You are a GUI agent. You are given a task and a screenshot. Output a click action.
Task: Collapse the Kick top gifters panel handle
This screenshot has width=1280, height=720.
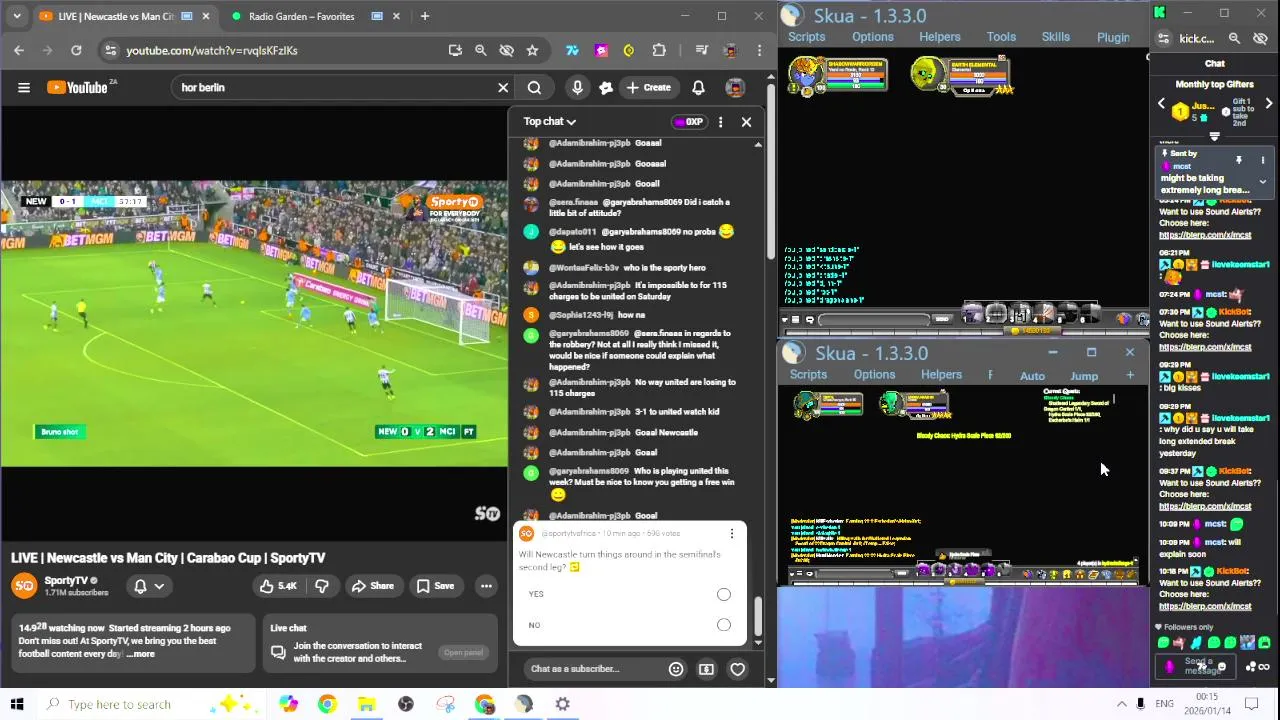1214,137
